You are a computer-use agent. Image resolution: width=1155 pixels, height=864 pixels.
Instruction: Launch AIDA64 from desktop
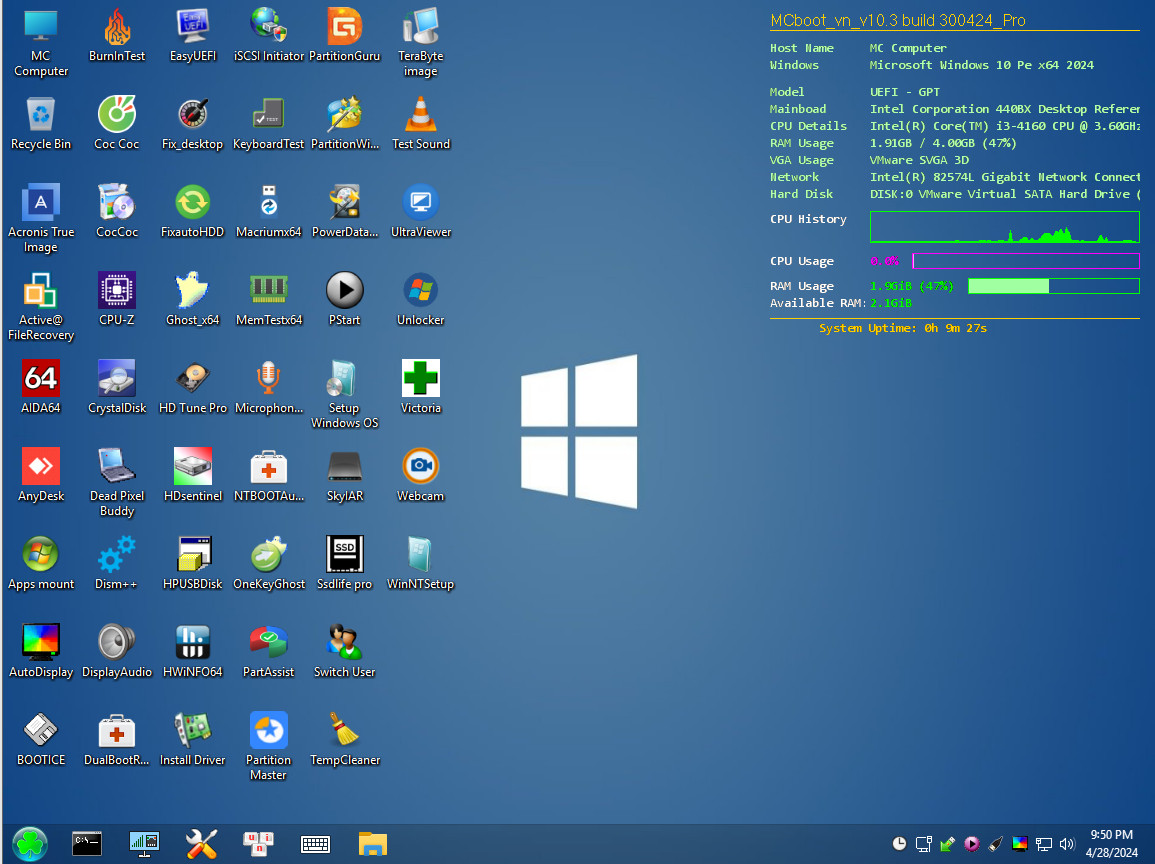[41, 387]
